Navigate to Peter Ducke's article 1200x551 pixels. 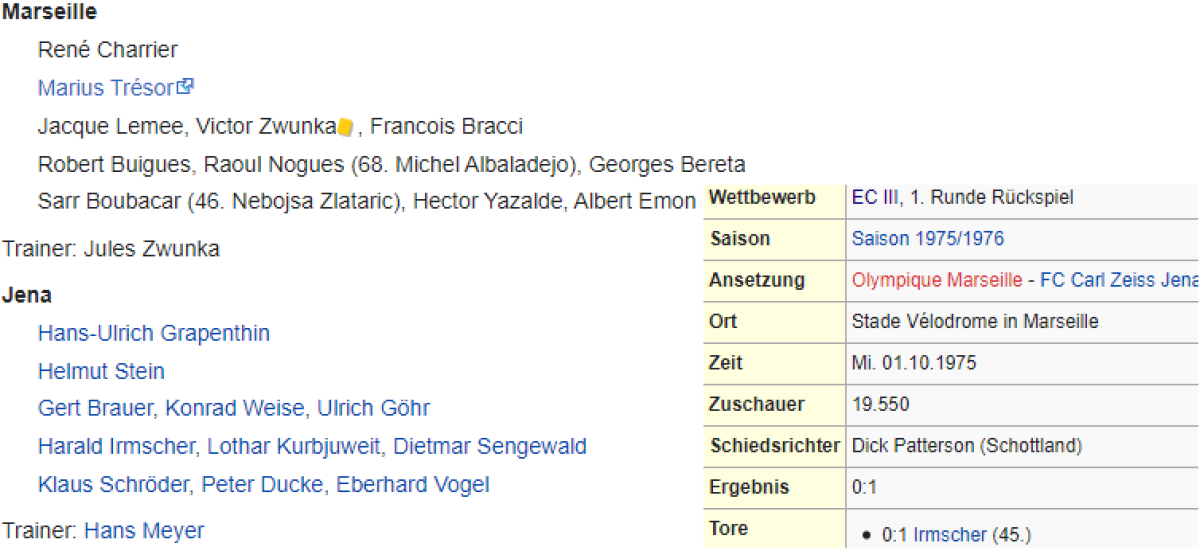click(x=262, y=485)
